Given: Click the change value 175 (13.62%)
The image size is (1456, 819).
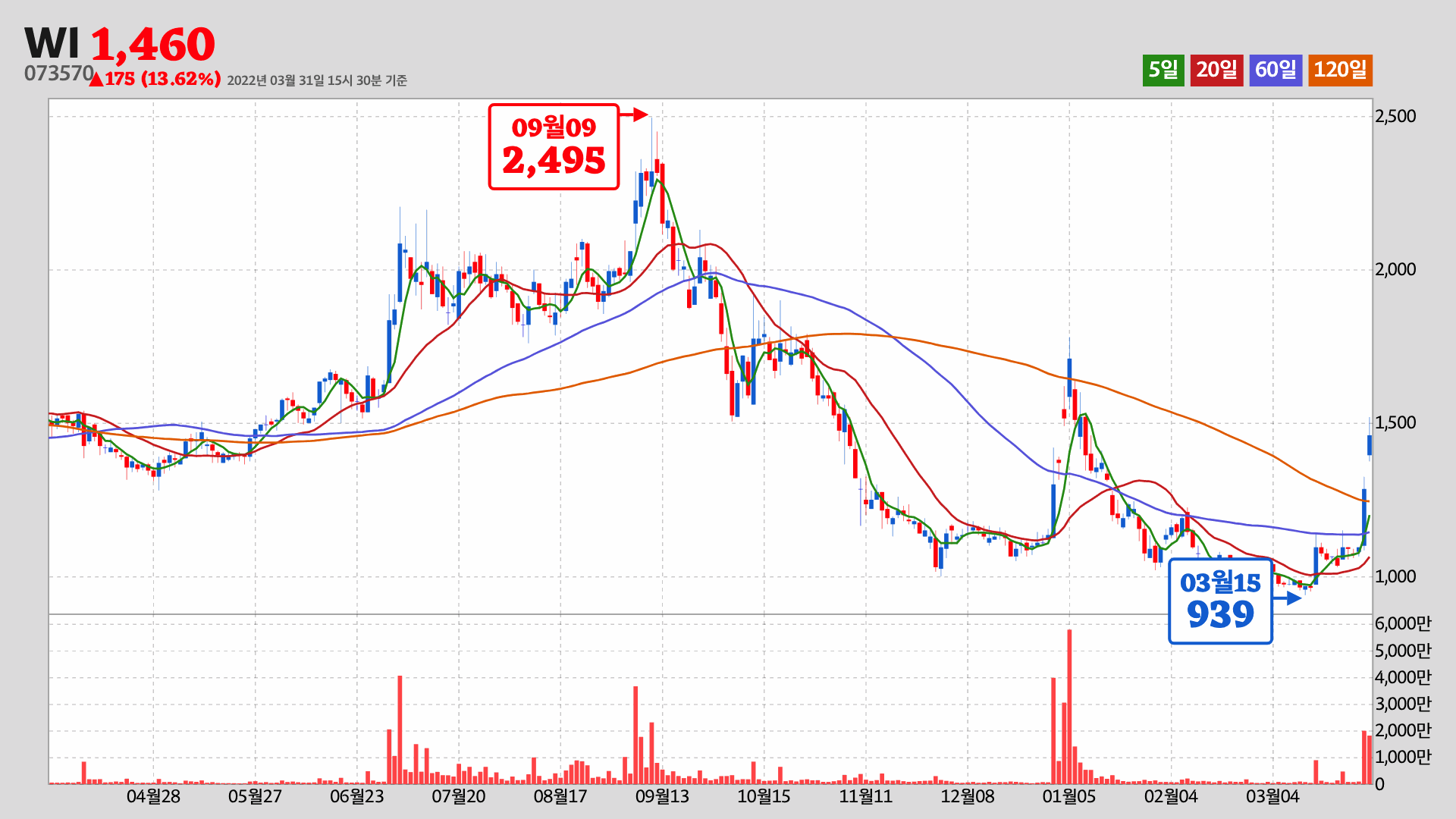Looking at the screenshot, I should [155, 79].
